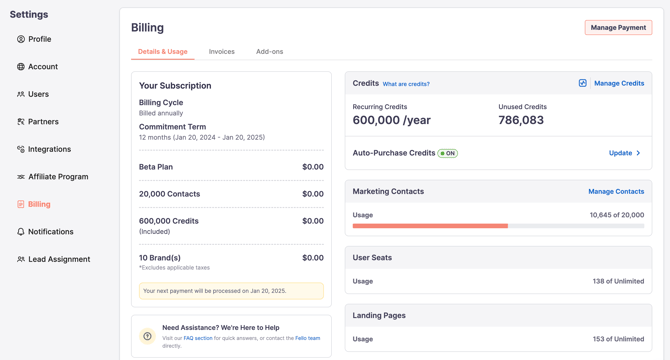Image resolution: width=670 pixels, height=360 pixels.
Task: Click the Manage Payment button
Action: click(618, 27)
